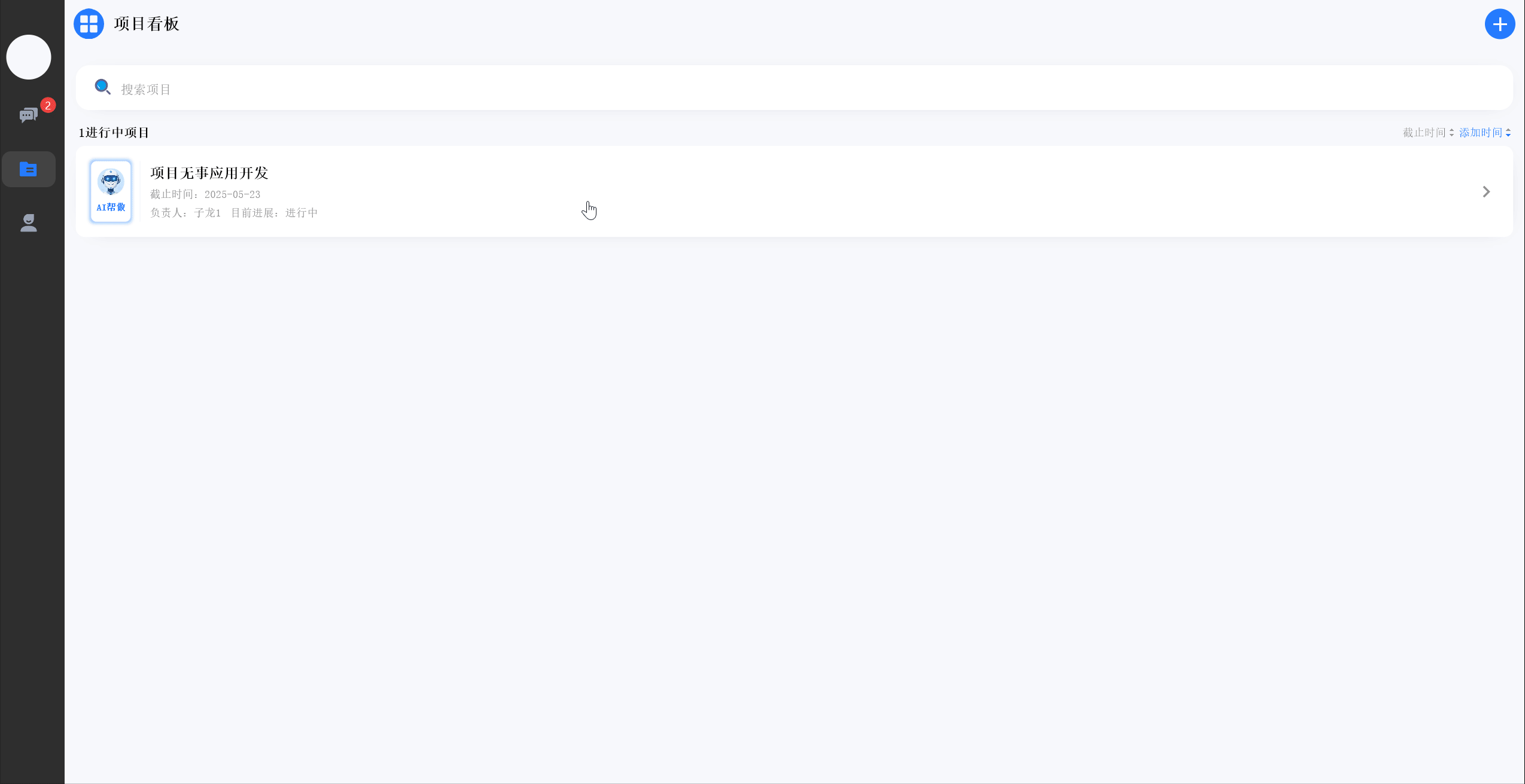
Task: Open the 项目无事应用开发 project title
Action: [x=209, y=173]
